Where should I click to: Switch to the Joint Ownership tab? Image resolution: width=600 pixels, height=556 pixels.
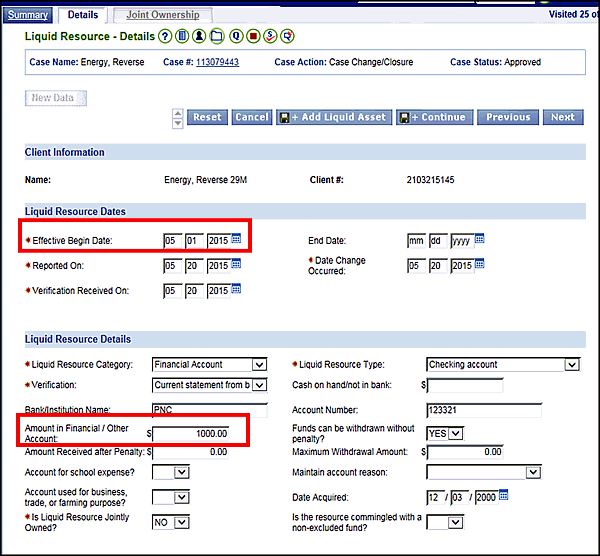pyautogui.click(x=163, y=15)
